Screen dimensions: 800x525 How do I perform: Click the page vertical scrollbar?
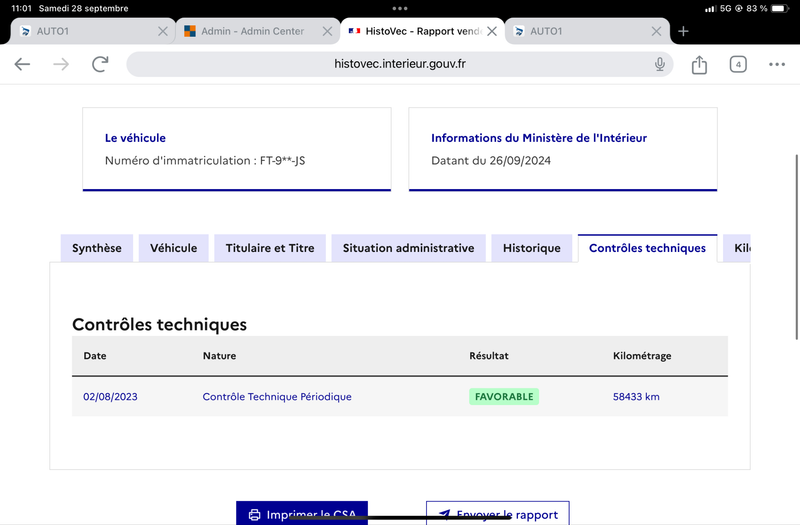coord(796,247)
